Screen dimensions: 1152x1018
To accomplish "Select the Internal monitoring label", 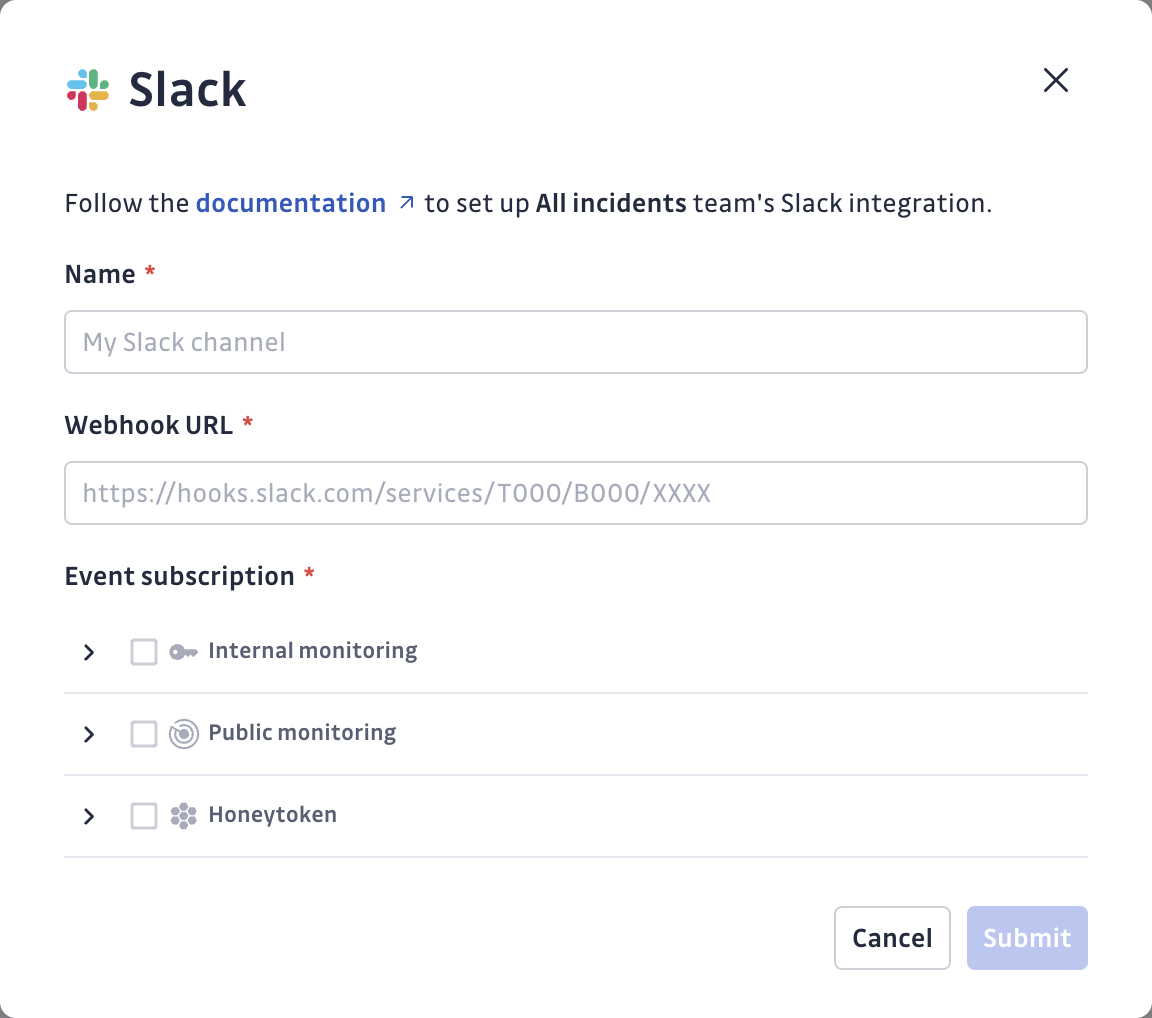I will pyautogui.click(x=312, y=651).
